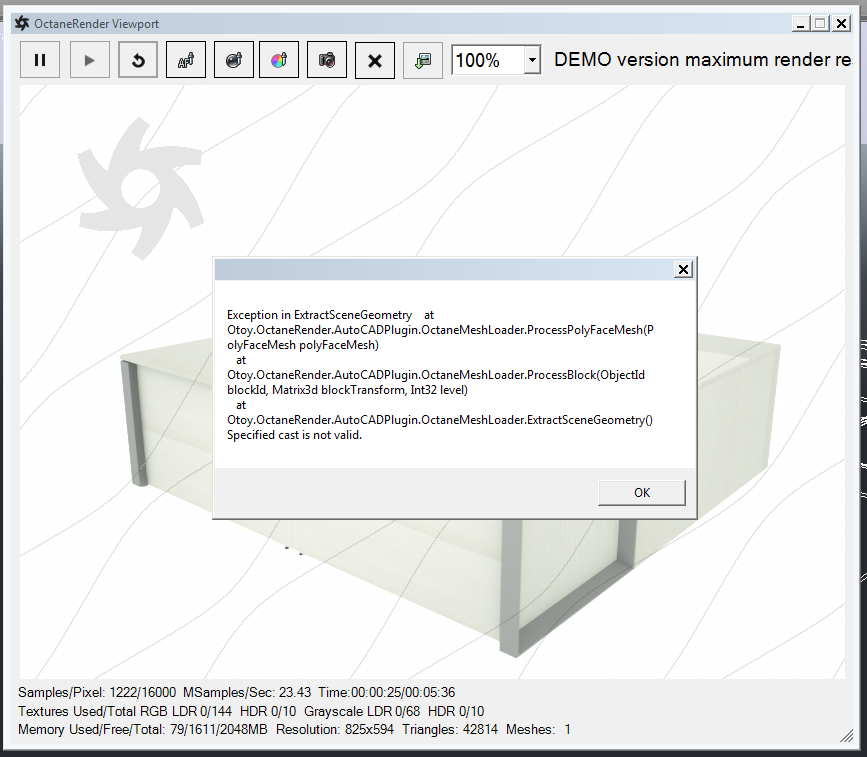Close the OctaneRender Viewport window

coord(842,24)
